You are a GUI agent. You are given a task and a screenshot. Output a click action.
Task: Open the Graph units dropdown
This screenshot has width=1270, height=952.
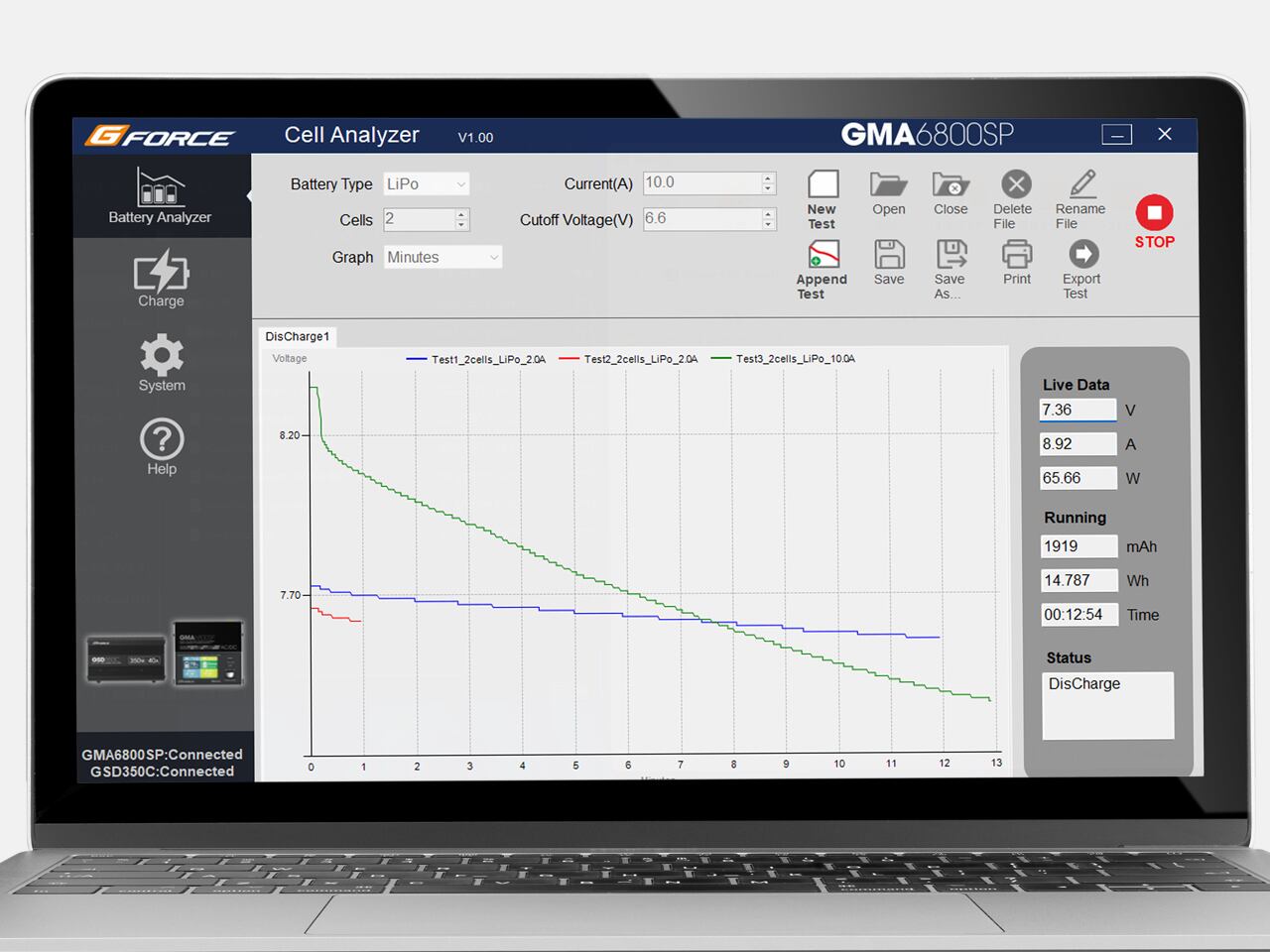[x=443, y=258]
